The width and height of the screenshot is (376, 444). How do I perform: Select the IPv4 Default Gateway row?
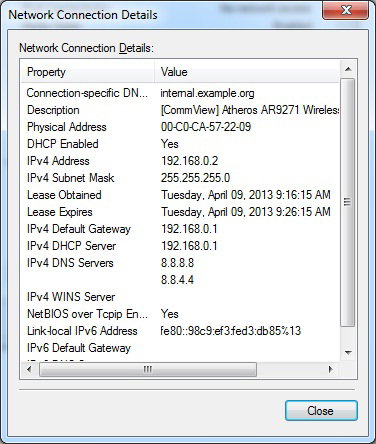coord(180,229)
